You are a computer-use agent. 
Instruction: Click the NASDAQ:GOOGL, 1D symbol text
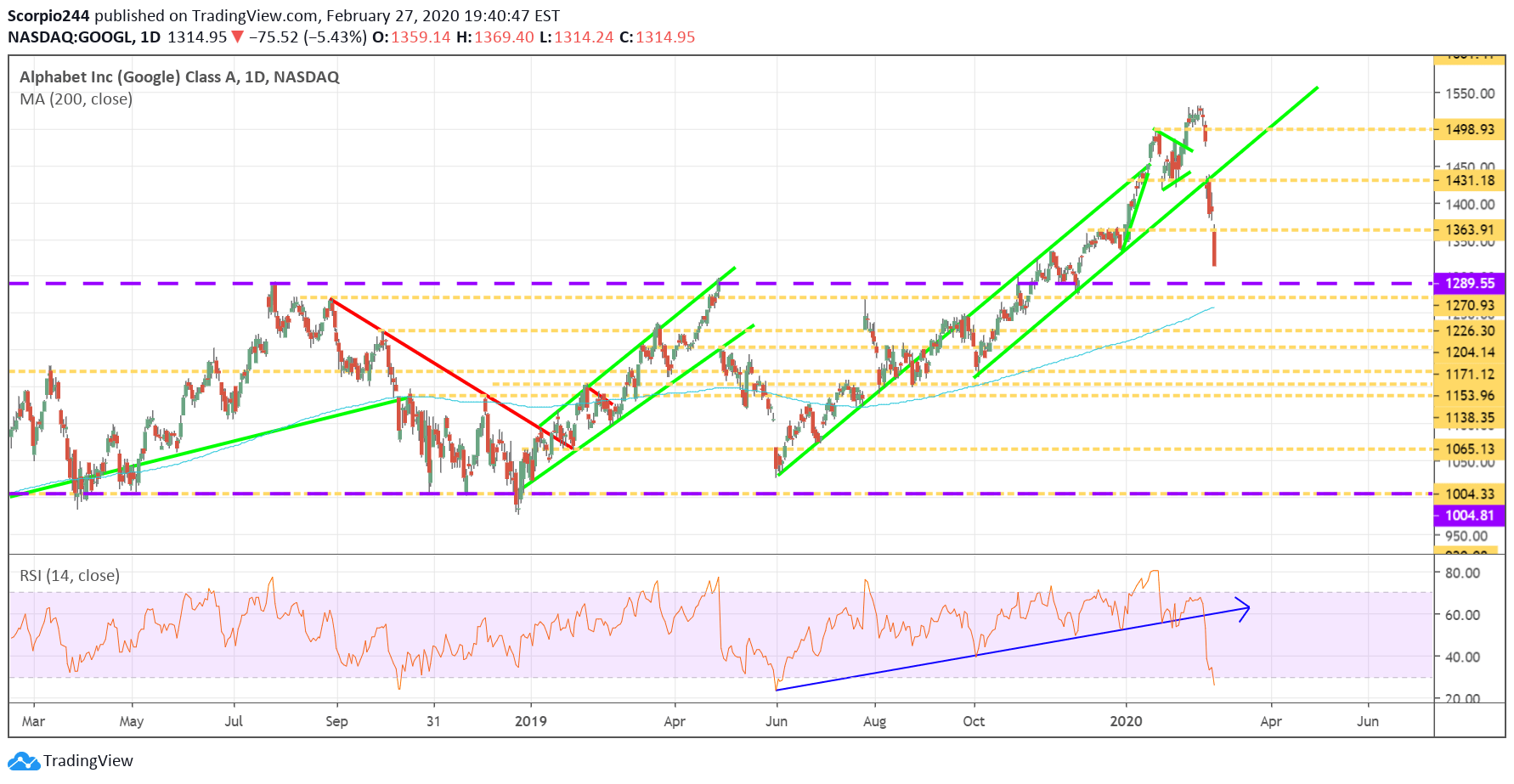click(84, 37)
